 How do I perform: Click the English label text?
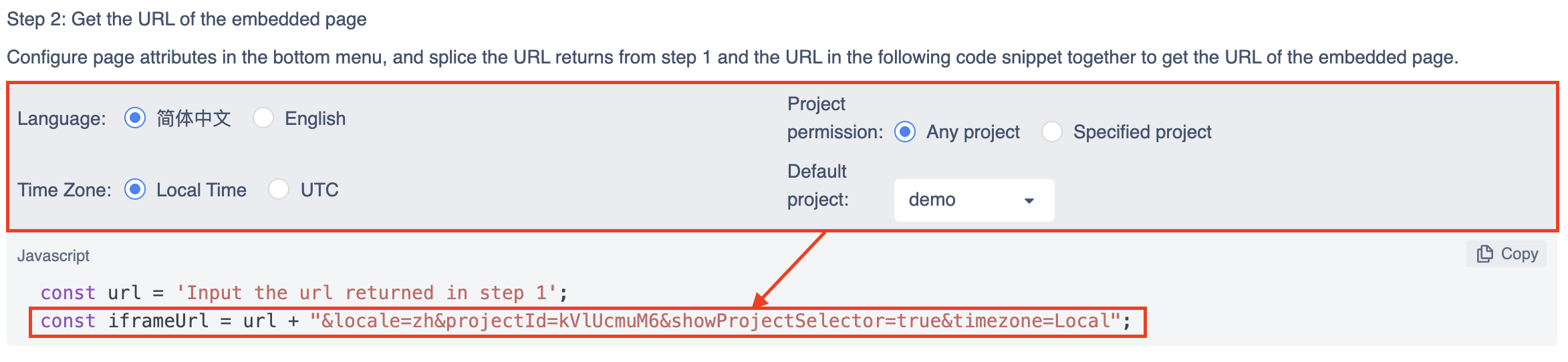coord(315,118)
